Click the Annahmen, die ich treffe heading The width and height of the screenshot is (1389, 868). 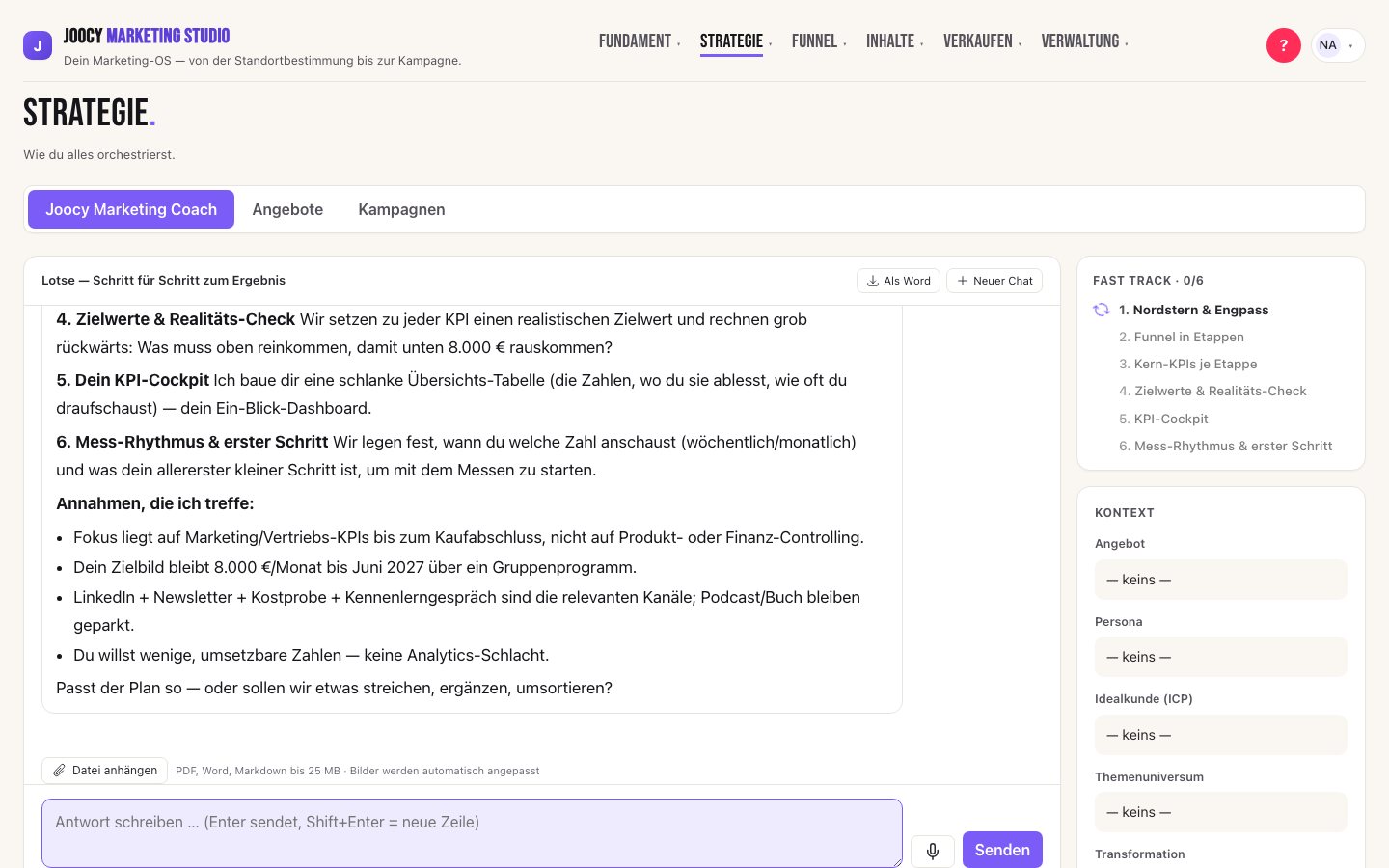155,503
